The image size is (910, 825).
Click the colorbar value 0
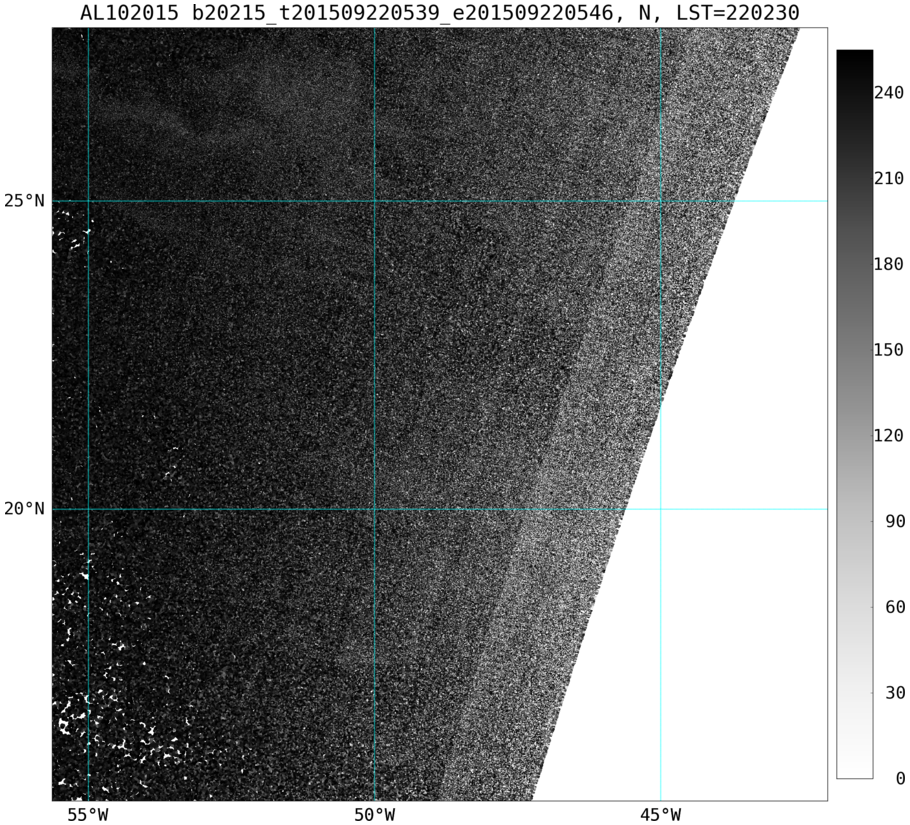coord(900,778)
